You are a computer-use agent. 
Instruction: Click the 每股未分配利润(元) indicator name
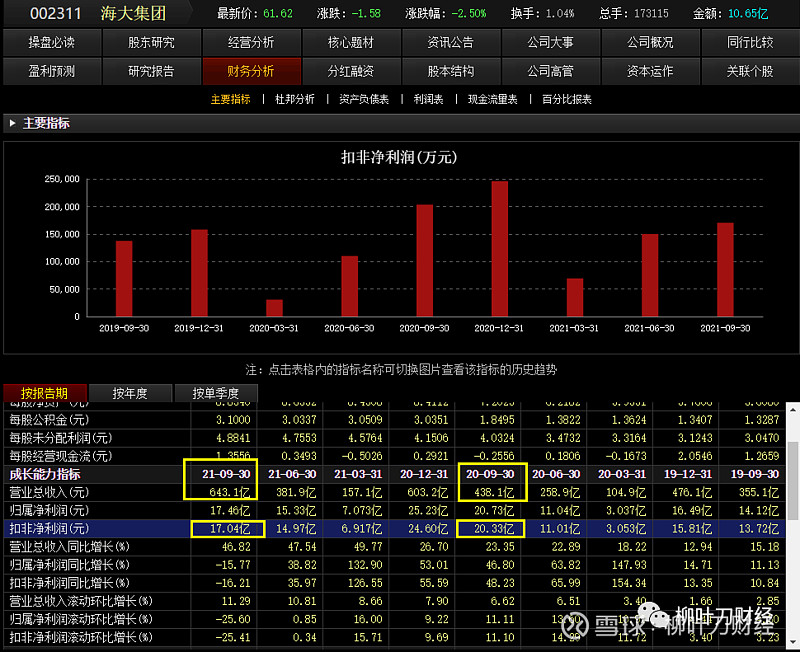coord(61,438)
